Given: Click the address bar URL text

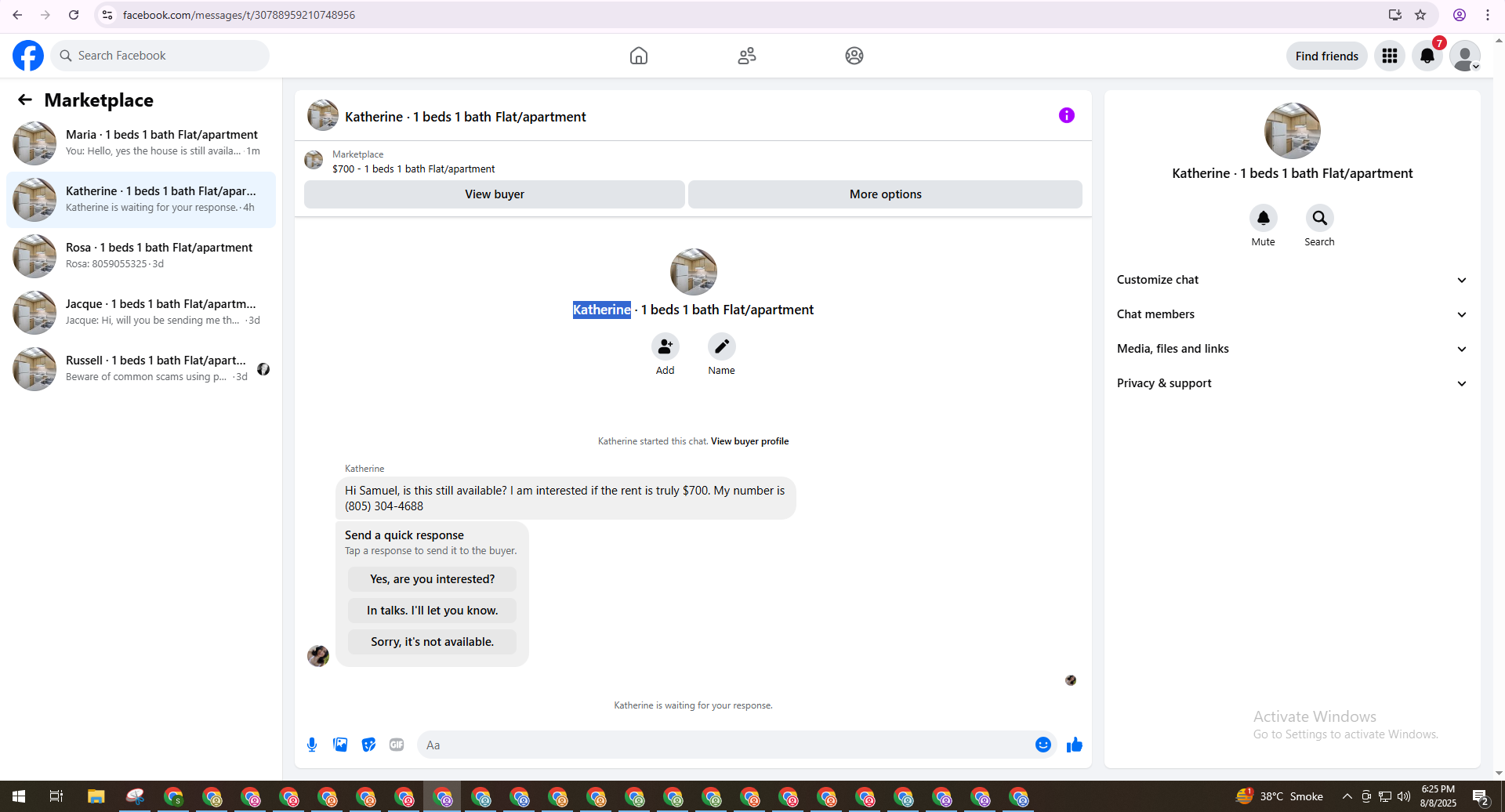Looking at the screenshot, I should [x=239, y=15].
